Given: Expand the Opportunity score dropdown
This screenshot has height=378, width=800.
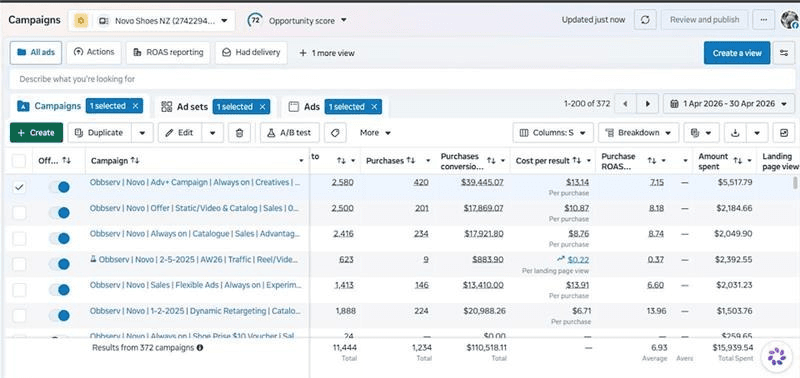Looking at the screenshot, I should (x=343, y=20).
